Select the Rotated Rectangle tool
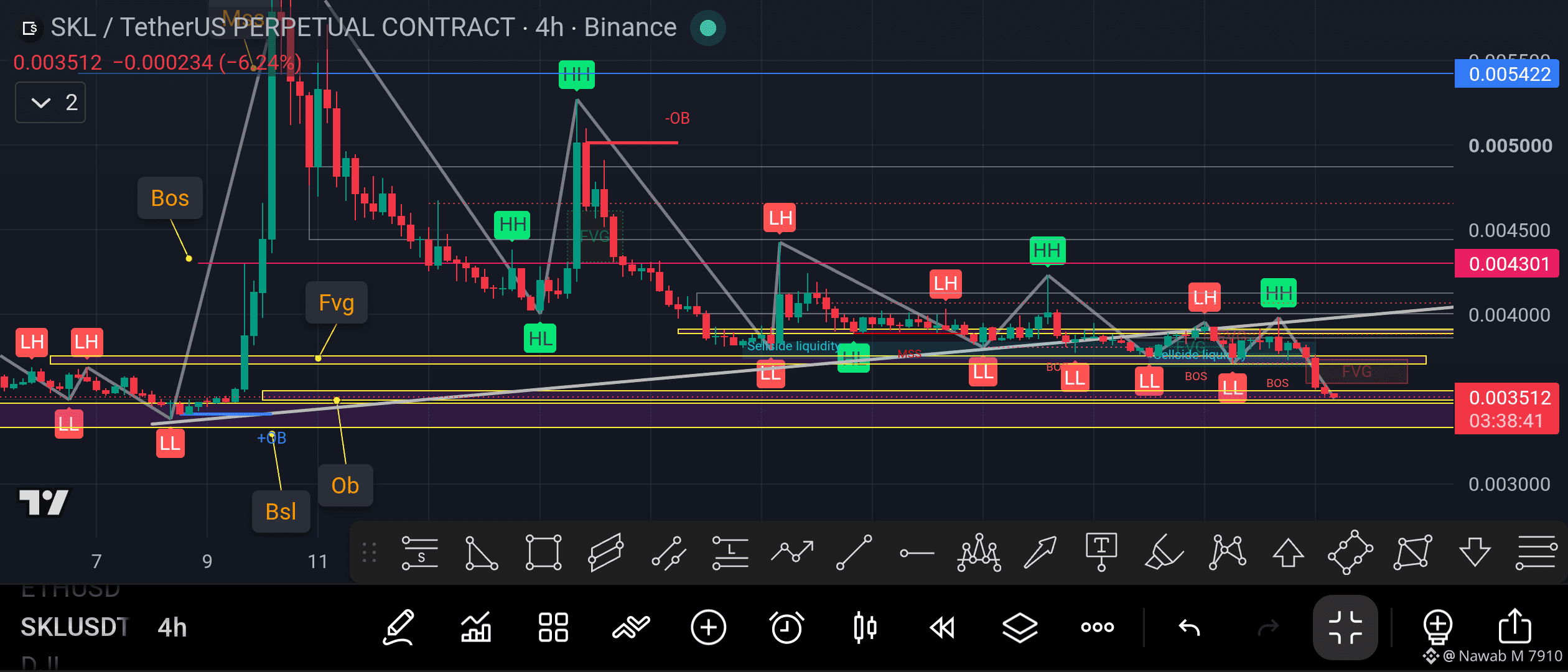Screen dimensions: 1568x672 tap(1350, 553)
